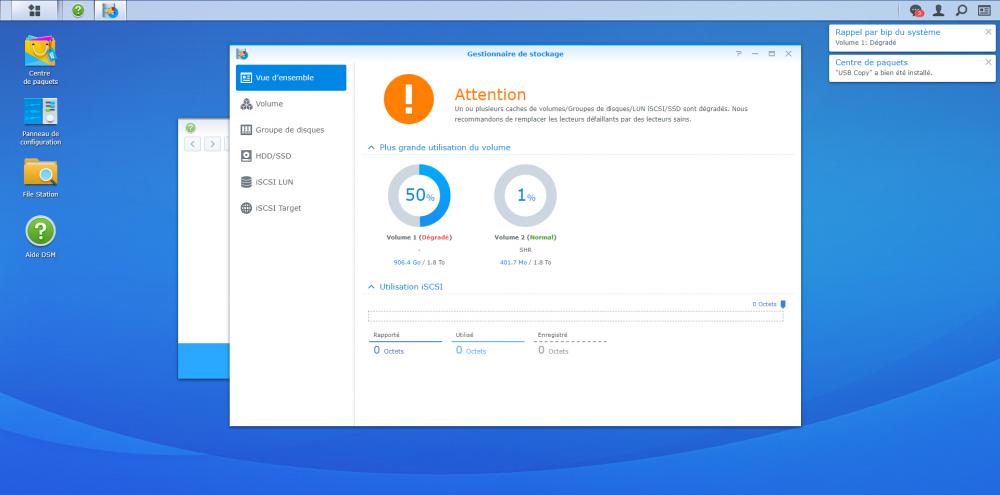Switch to the Volume tab
Screen dimensions: 1000x495
(268, 104)
